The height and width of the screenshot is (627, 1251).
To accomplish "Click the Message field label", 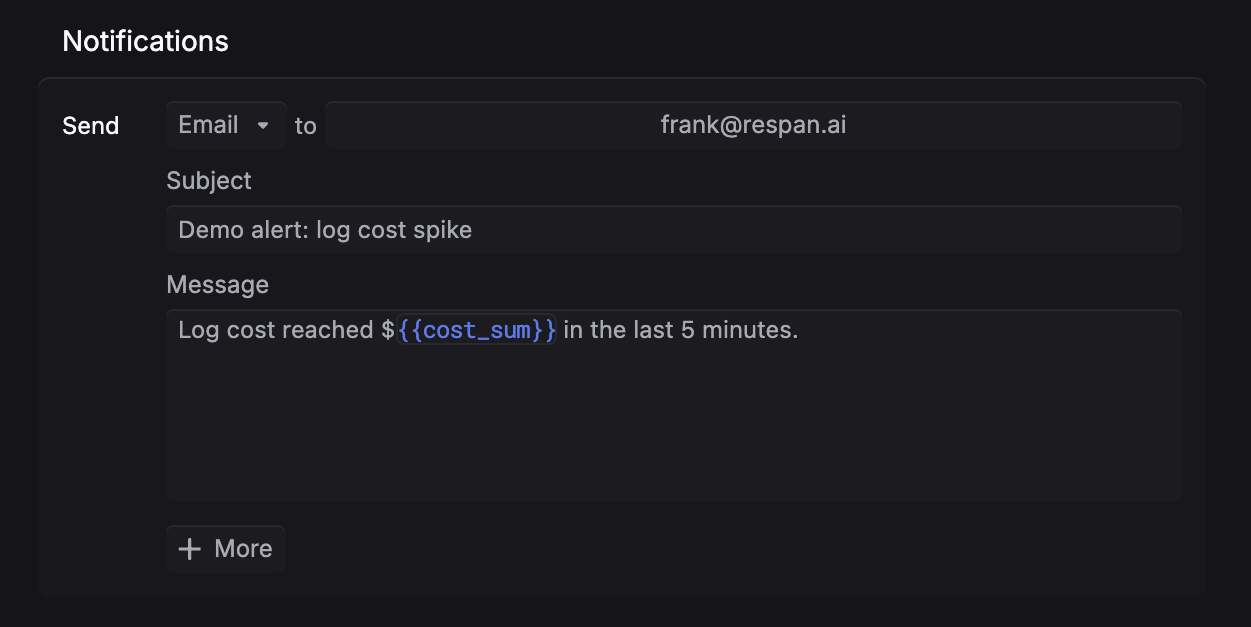I will (217, 285).
